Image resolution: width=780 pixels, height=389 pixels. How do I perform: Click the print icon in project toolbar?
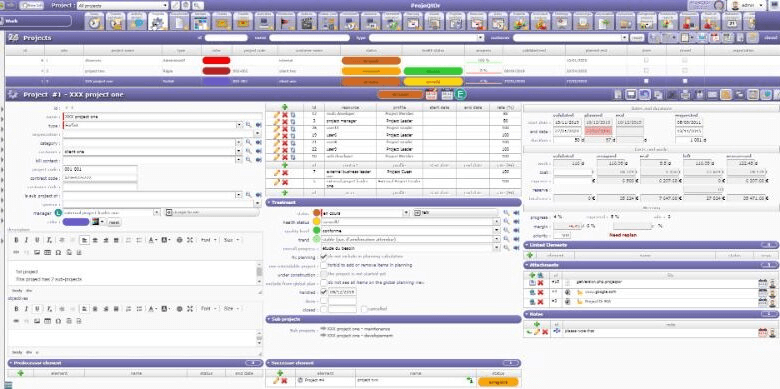[685, 95]
